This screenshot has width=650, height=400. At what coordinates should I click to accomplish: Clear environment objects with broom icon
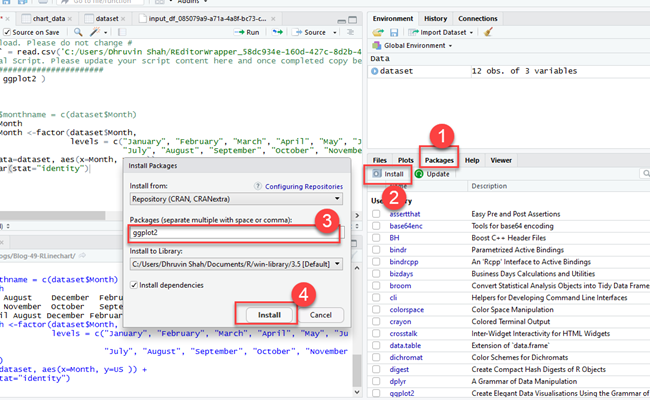pos(488,32)
